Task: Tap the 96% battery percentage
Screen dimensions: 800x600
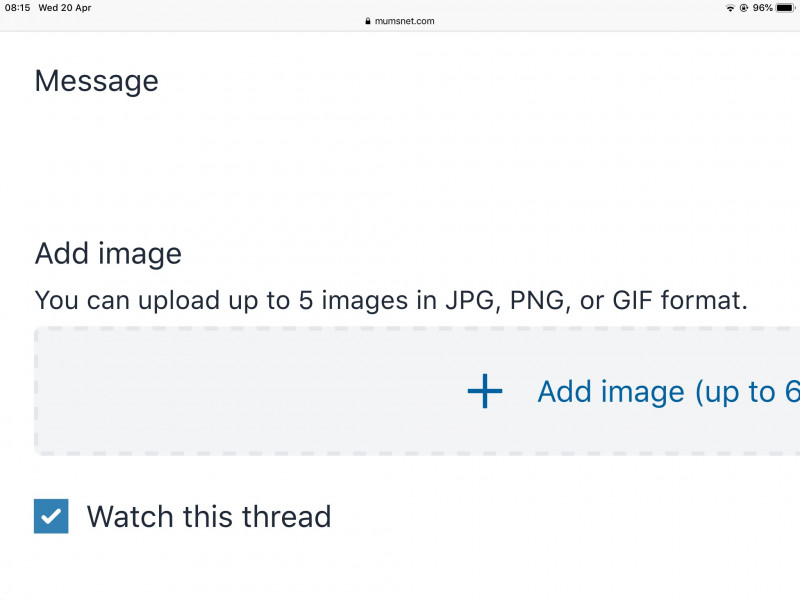Action: [x=763, y=8]
